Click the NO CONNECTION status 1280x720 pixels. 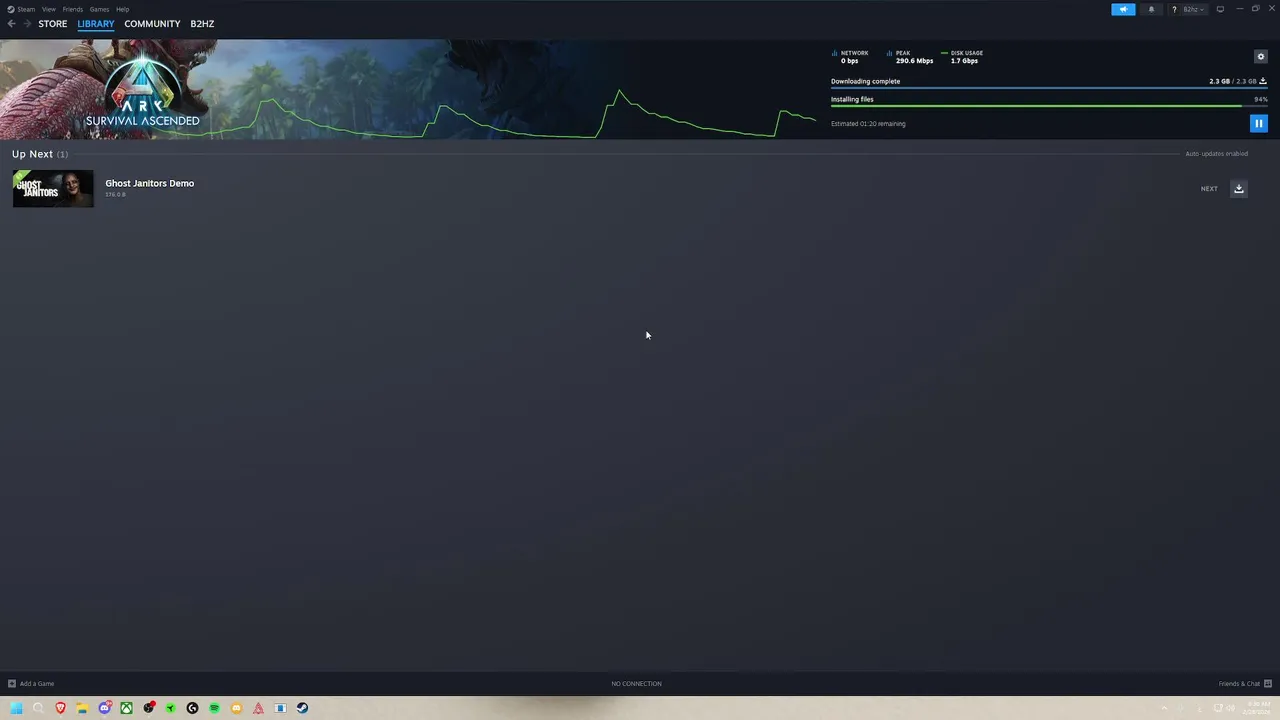[x=636, y=684]
